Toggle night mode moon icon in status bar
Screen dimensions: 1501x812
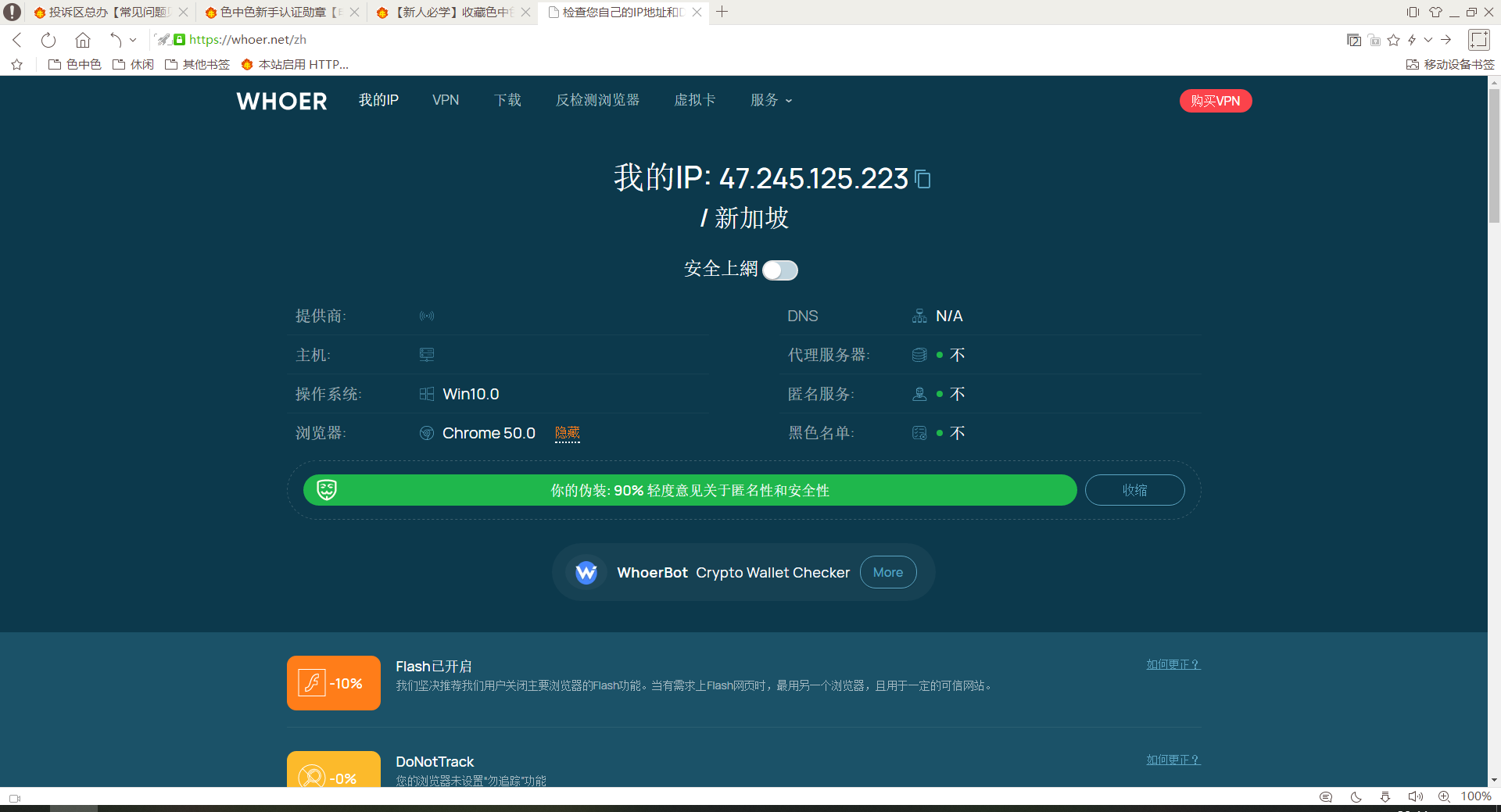(x=1356, y=796)
